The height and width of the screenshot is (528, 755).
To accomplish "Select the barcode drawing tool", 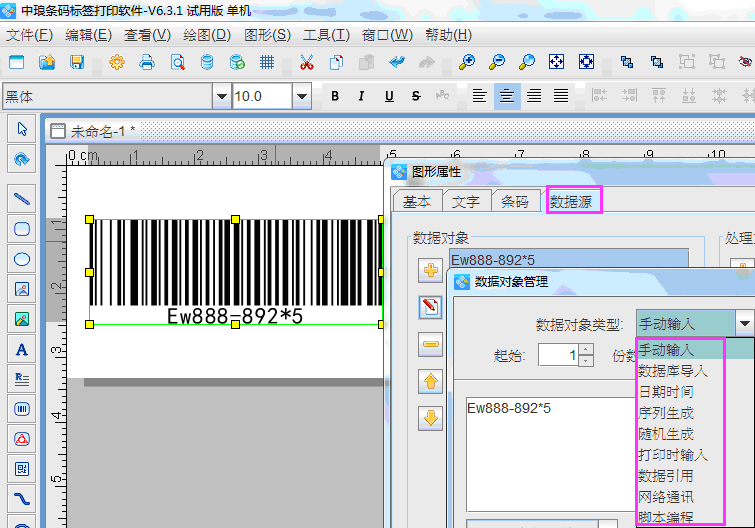I will click(22, 409).
